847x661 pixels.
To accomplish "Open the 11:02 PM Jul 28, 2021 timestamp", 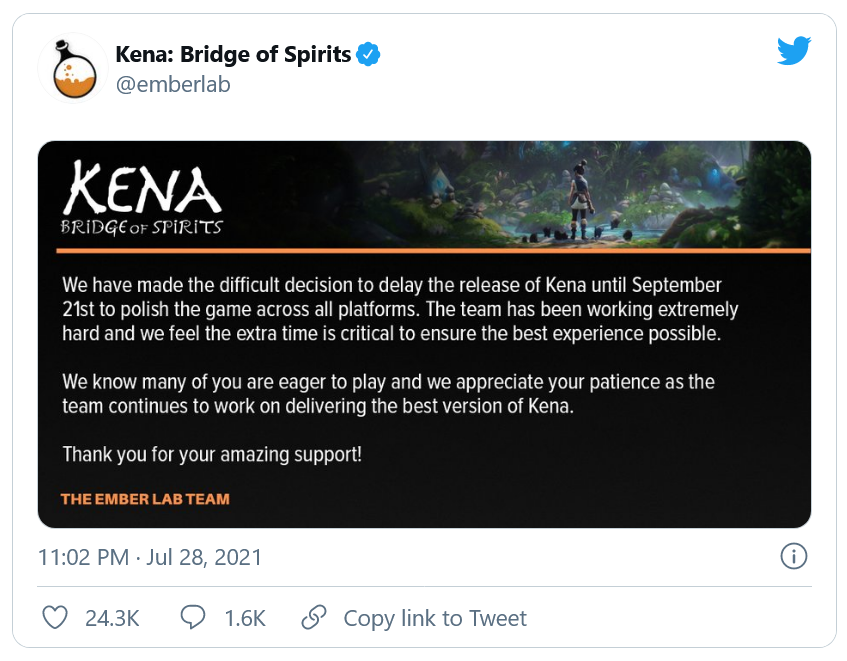I will pyautogui.click(x=150, y=557).
